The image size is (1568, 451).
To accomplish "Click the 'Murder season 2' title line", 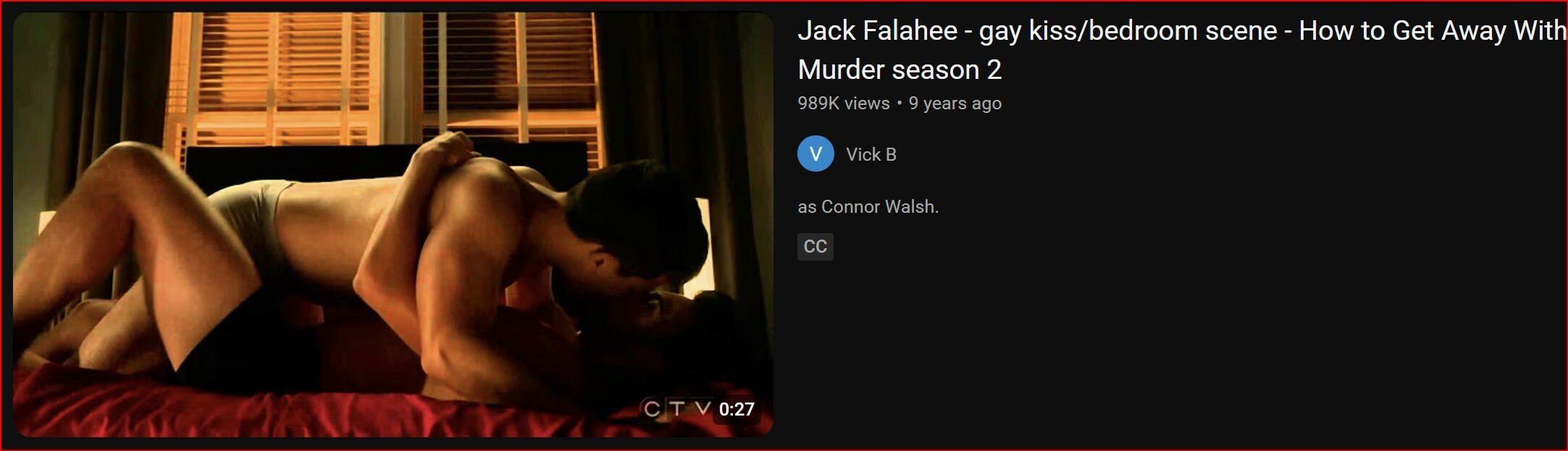I will tap(900, 70).
